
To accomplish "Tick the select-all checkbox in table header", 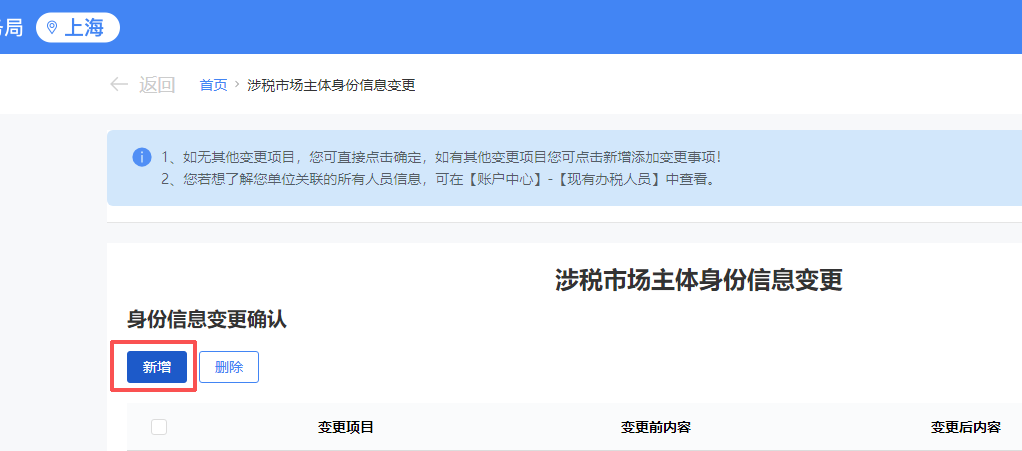I will [x=159, y=427].
